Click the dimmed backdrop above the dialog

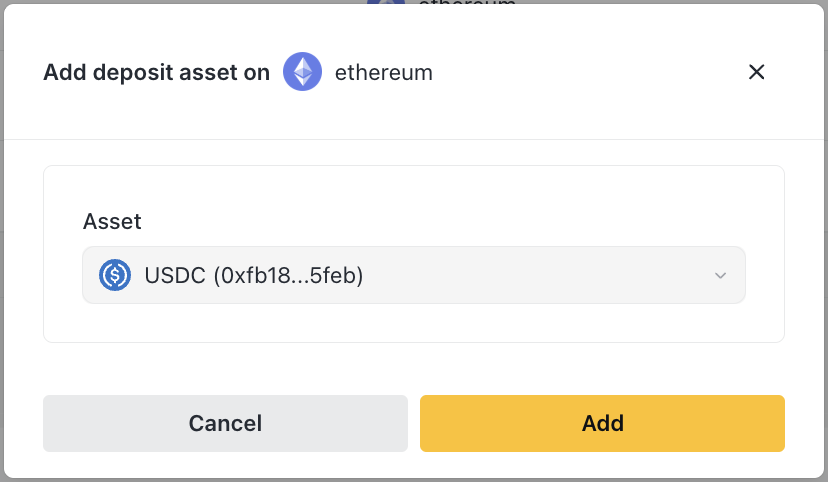(x=200, y=1)
